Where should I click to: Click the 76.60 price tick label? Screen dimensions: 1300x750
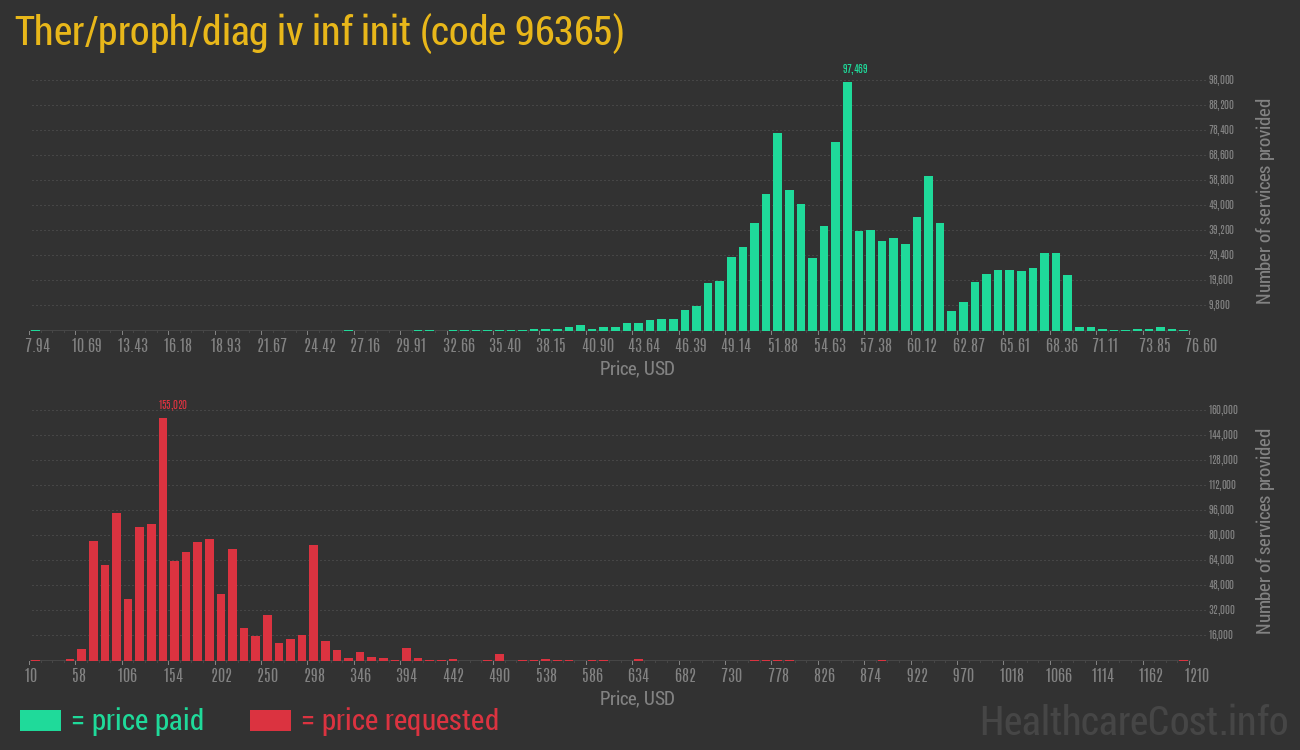[1200, 346]
